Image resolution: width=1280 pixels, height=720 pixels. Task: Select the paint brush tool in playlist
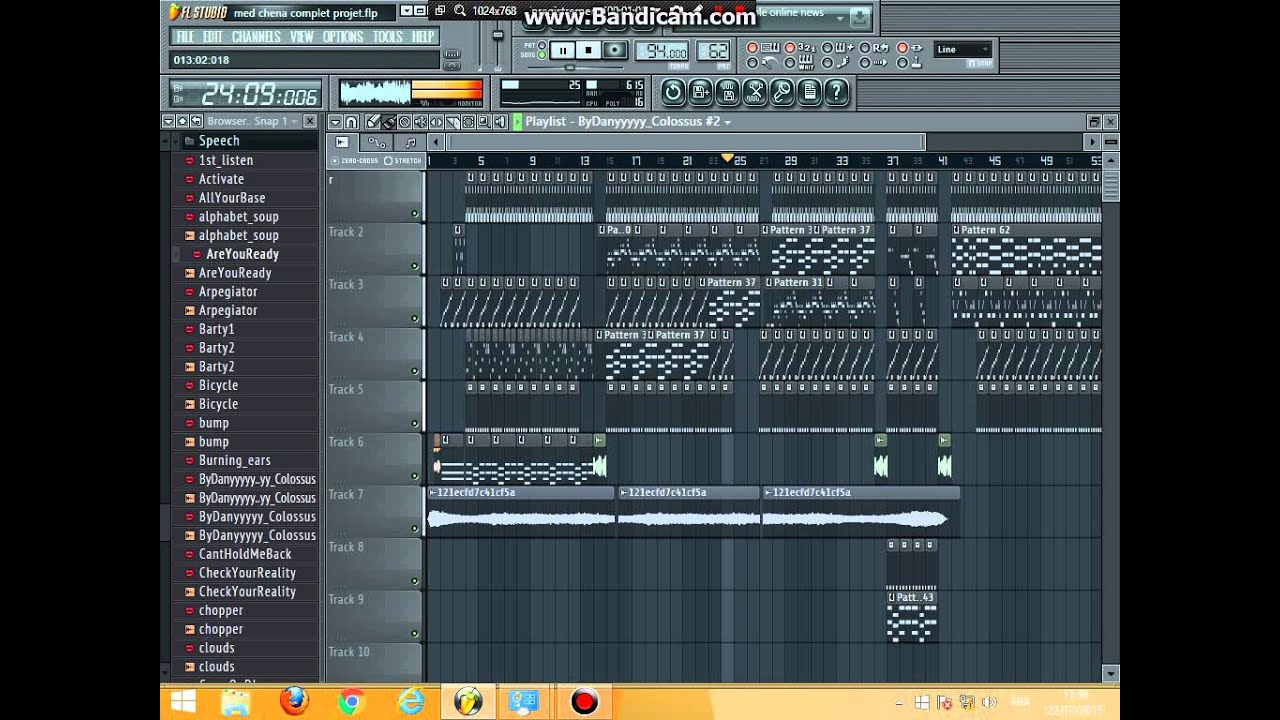coord(389,121)
